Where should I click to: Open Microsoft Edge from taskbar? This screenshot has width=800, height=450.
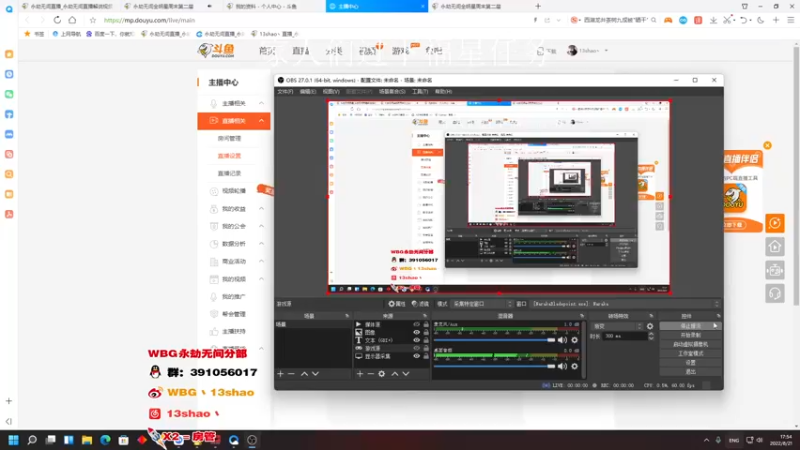coord(105,440)
